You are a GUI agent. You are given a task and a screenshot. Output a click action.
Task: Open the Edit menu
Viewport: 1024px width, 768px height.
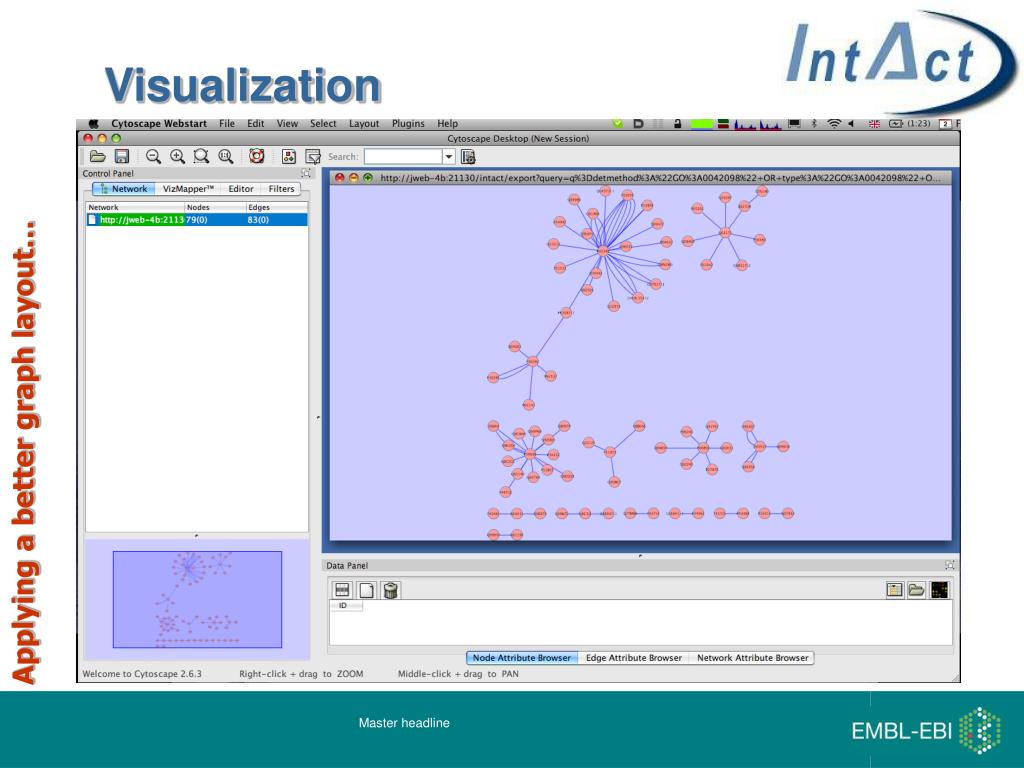pos(255,123)
